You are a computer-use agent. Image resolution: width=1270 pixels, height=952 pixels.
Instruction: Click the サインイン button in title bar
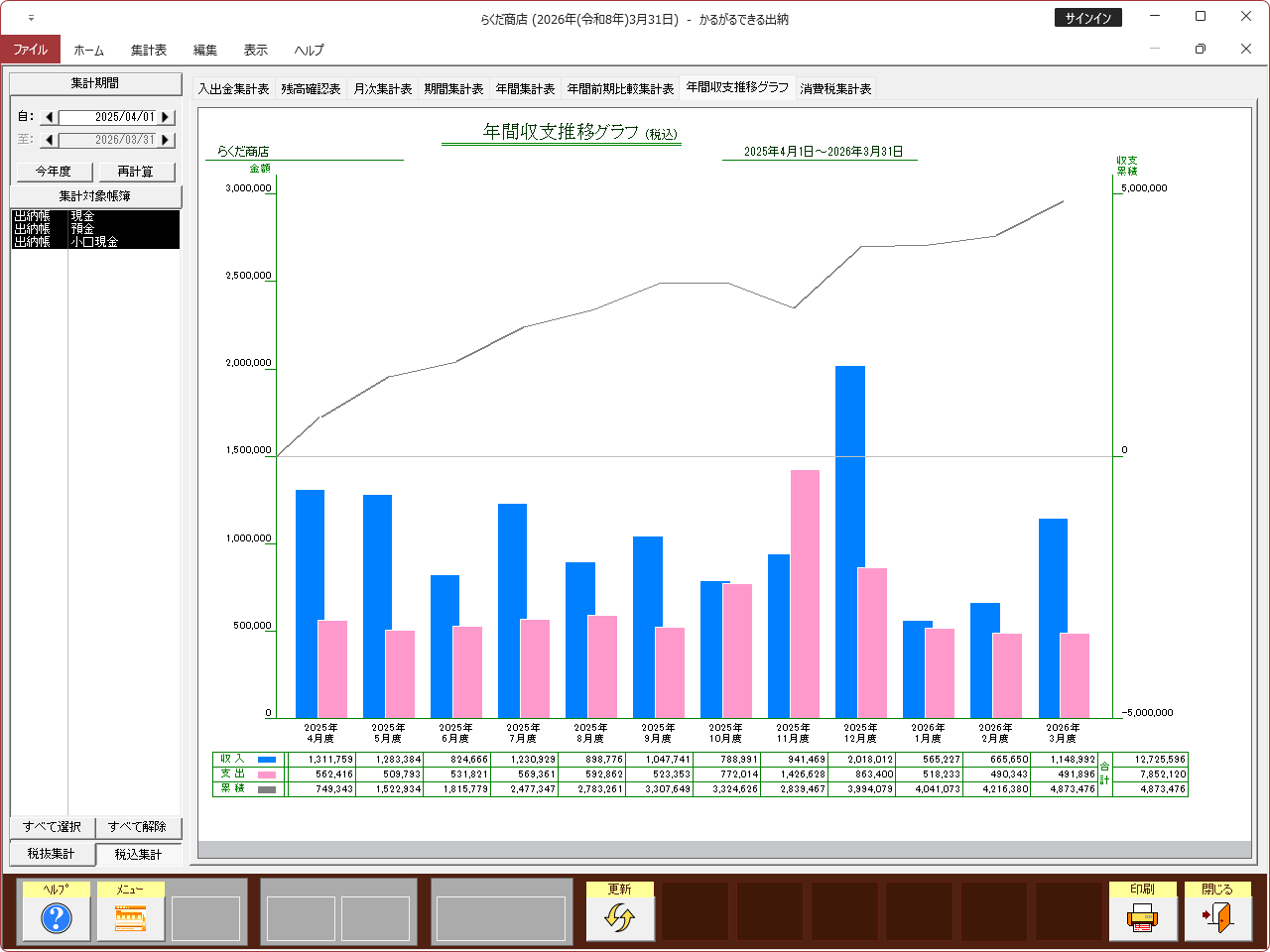click(1087, 18)
